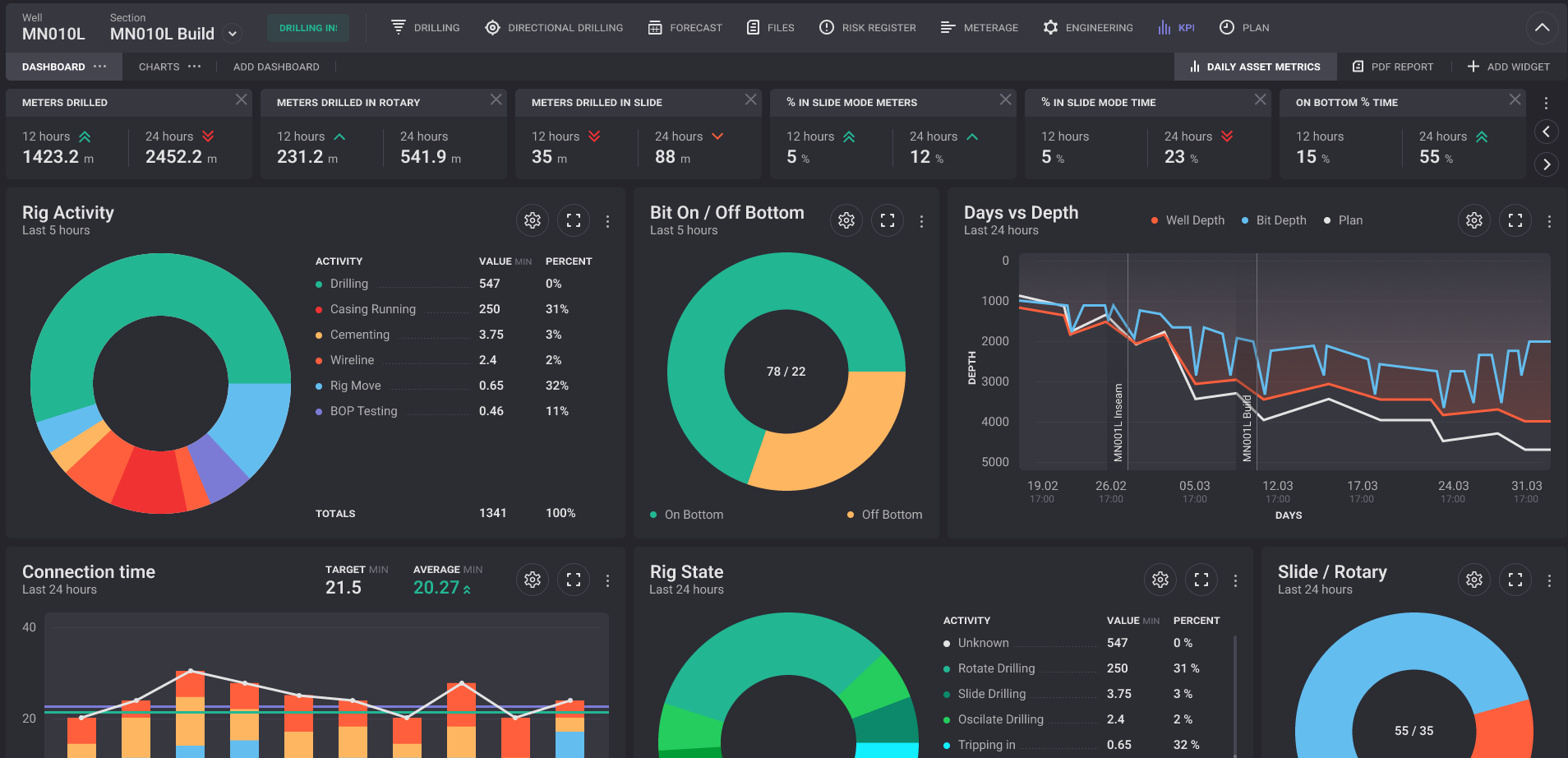
Task: Generate the PDF Report
Action: point(1393,67)
